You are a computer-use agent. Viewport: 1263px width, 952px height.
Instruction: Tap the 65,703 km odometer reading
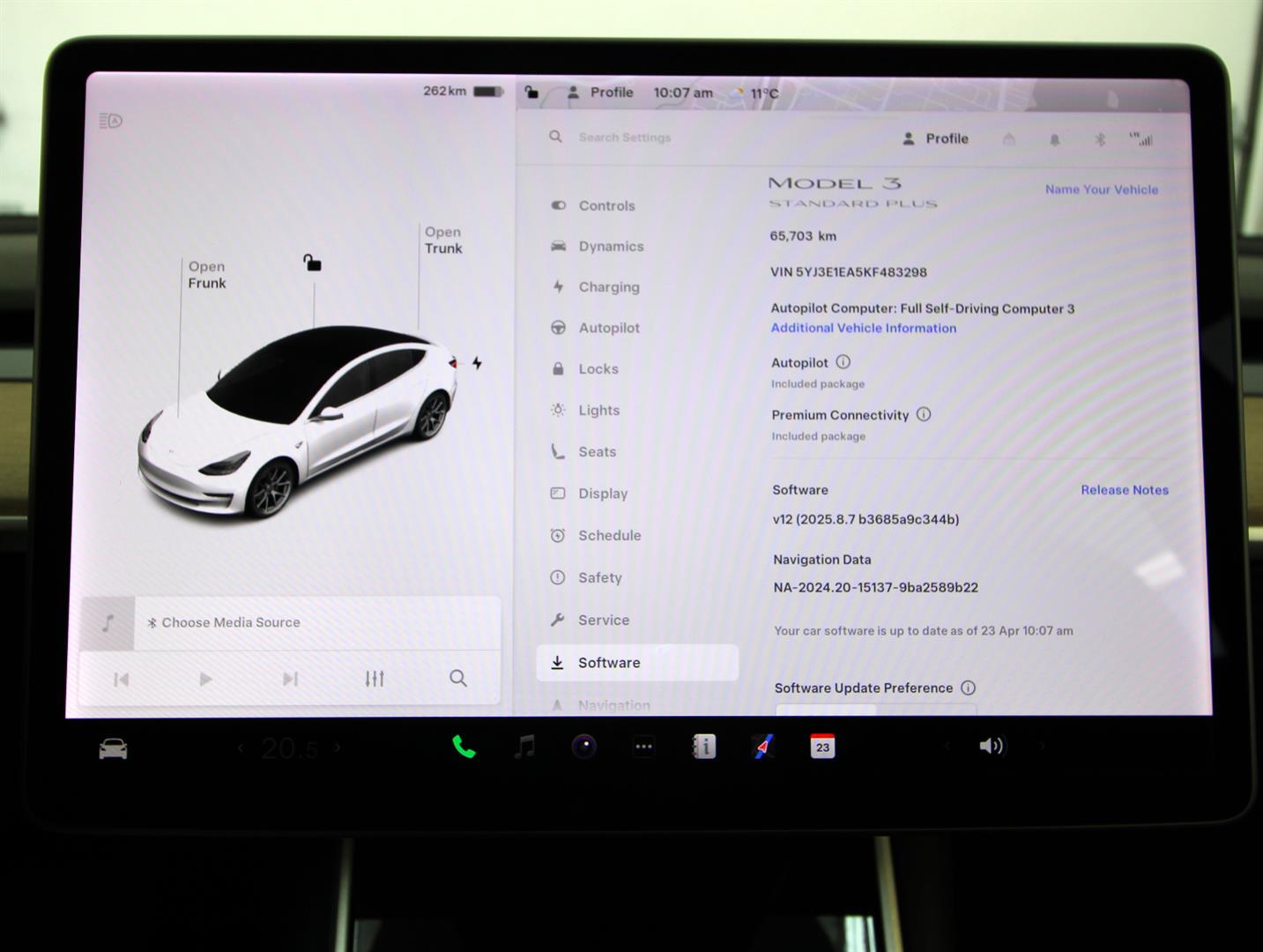[803, 236]
